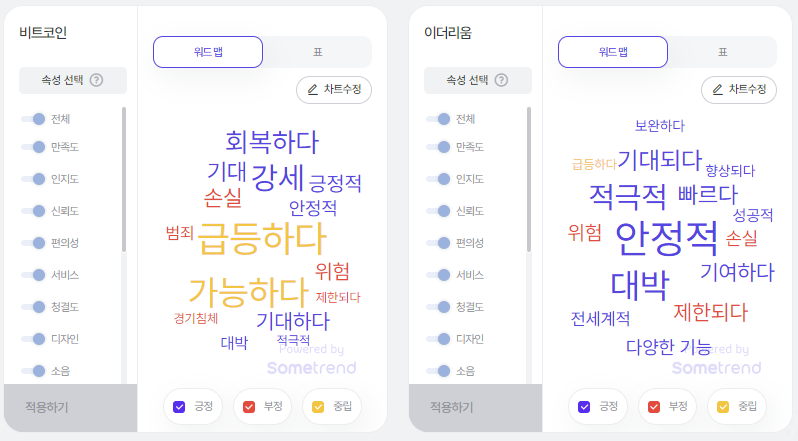Toggle the 신뢰도 switch in the Ethereum panel
Image resolution: width=798 pixels, height=441 pixels.
[438, 211]
